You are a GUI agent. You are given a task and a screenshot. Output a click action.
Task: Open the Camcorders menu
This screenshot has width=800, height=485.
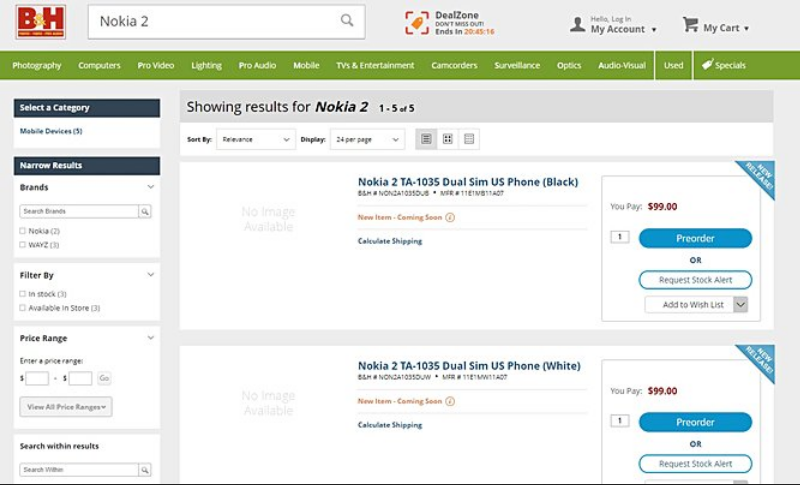pos(454,65)
